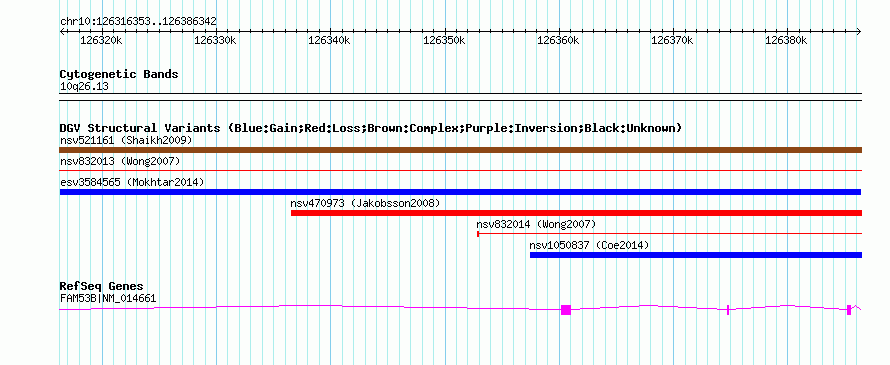Viewport: 890px width, 365px height.
Task: Click the brown nsv521161 complex variant bar
Action: pyautogui.click(x=461, y=150)
